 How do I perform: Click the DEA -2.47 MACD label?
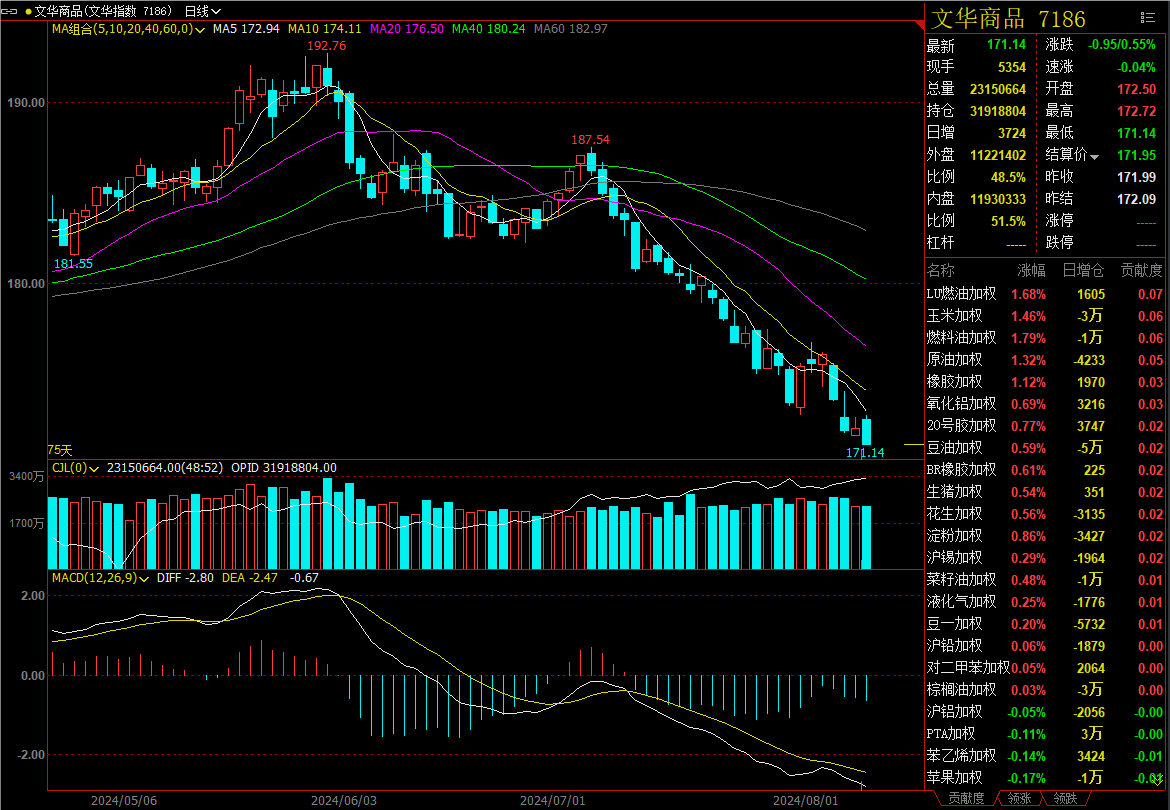[250, 578]
